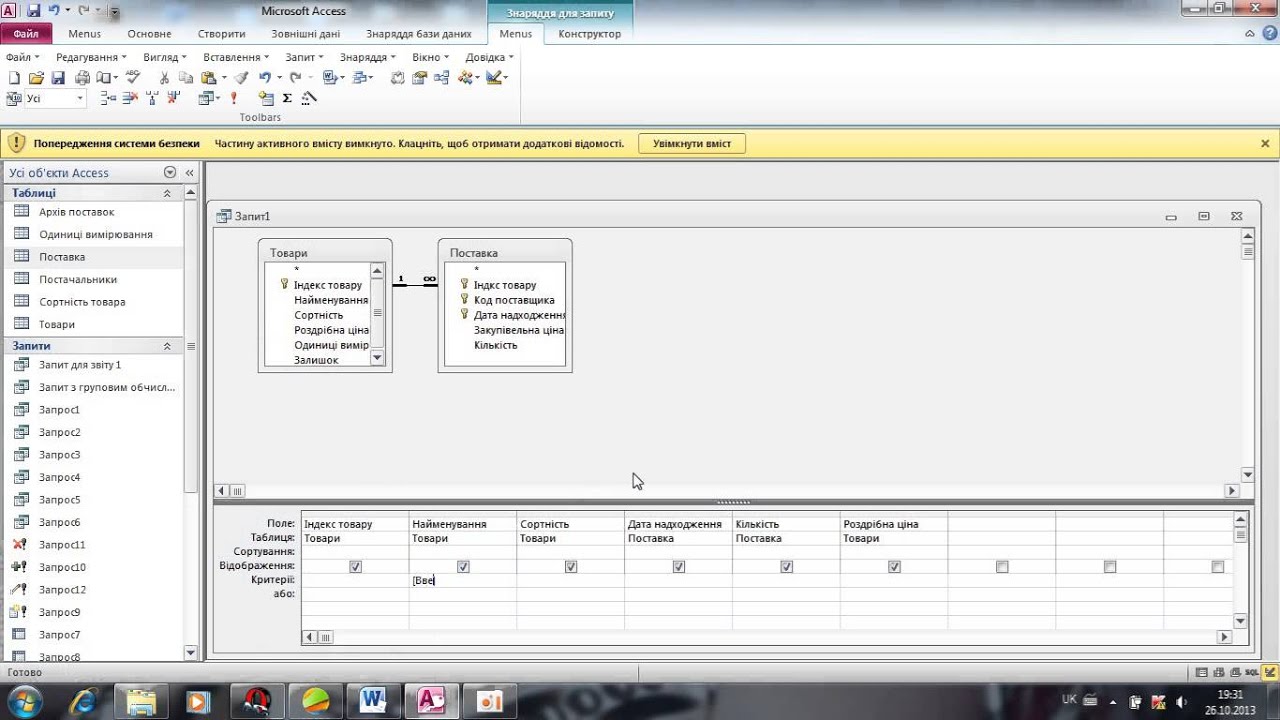Click the Print icon in toolbar
Screen dimensions: 1280x720
(82, 78)
